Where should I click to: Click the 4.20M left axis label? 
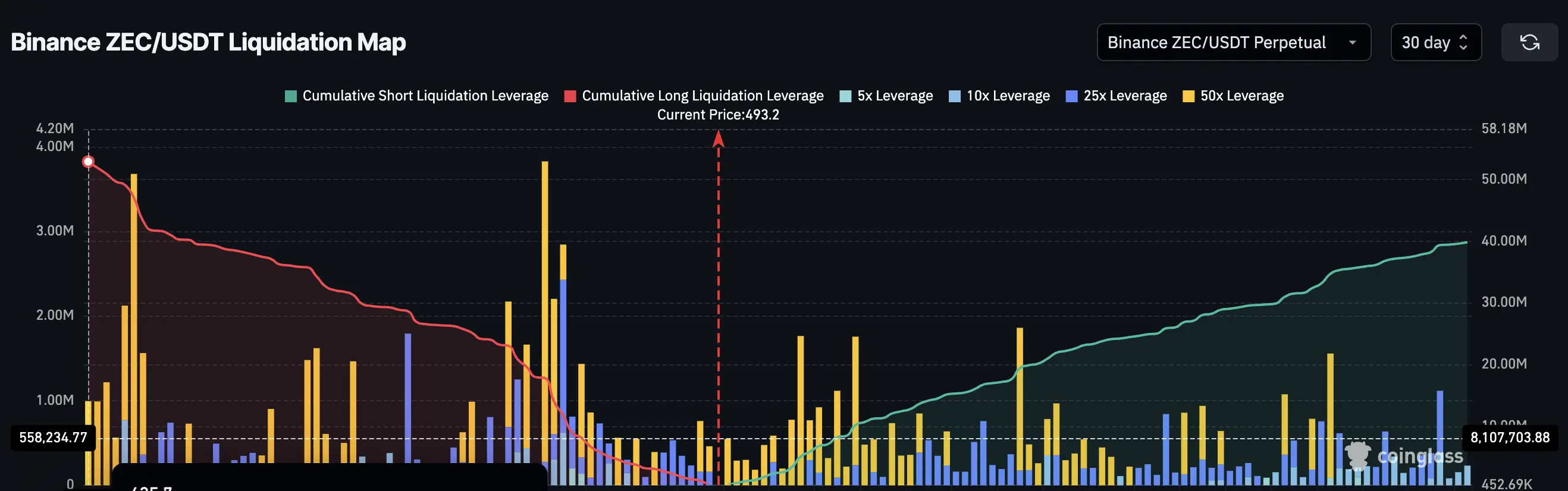pos(55,128)
